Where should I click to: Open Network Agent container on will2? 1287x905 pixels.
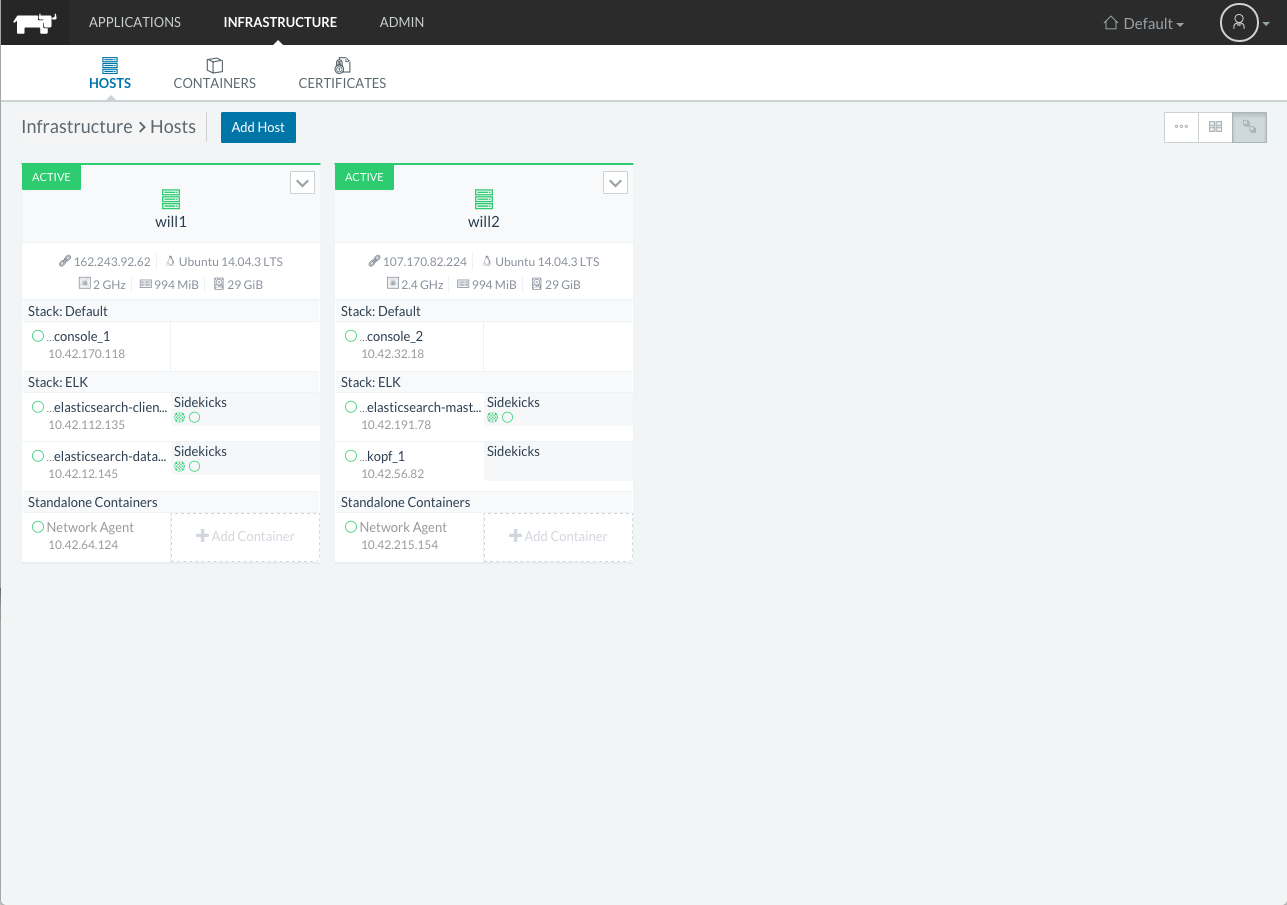[403, 527]
